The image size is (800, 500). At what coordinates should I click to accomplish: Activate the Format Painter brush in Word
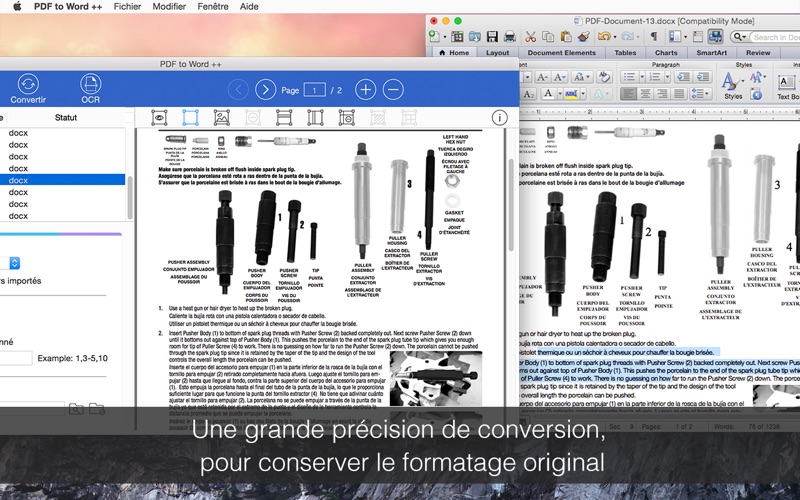(x=584, y=37)
